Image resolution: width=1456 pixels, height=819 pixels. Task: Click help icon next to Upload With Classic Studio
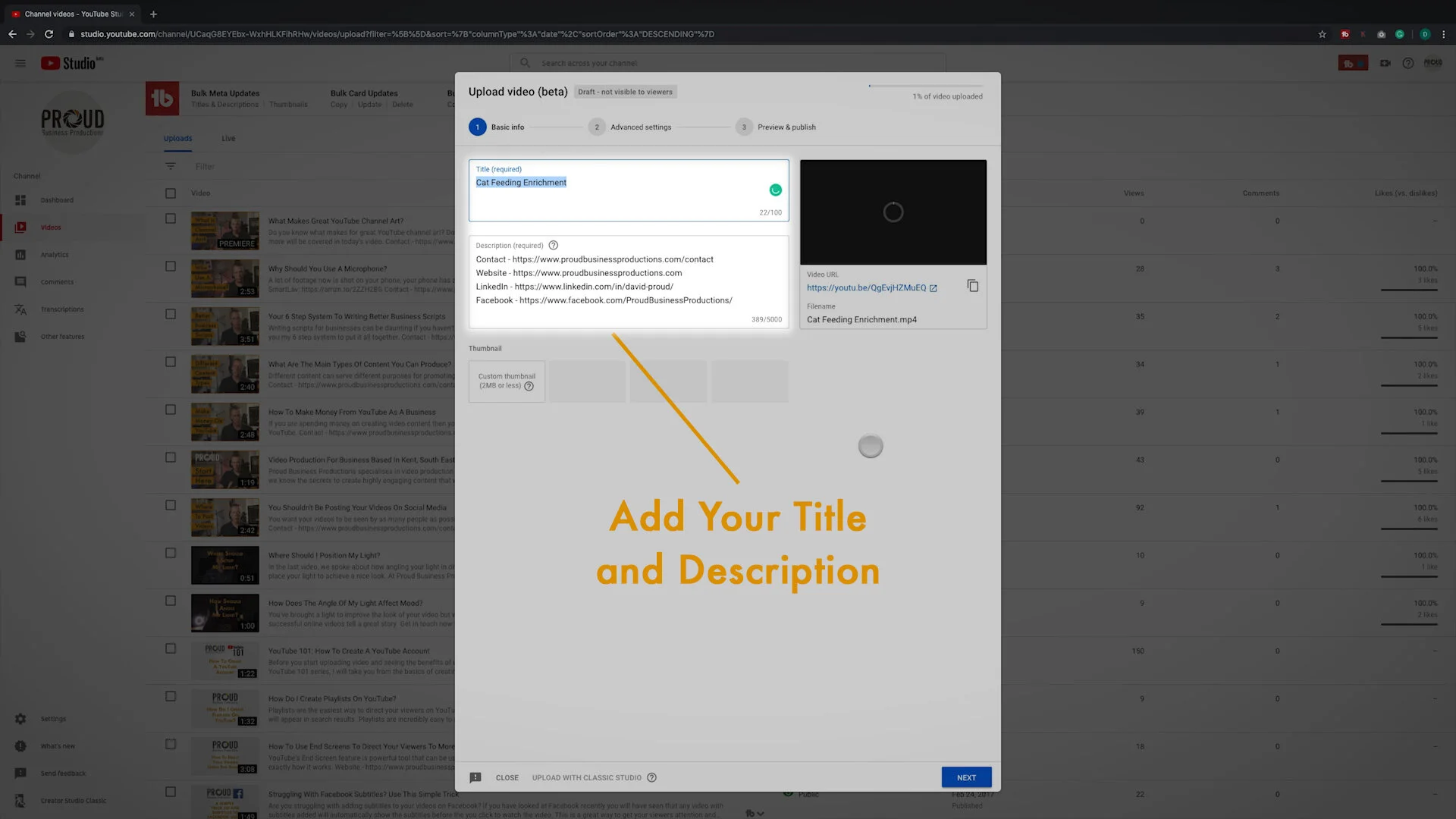tap(652, 777)
